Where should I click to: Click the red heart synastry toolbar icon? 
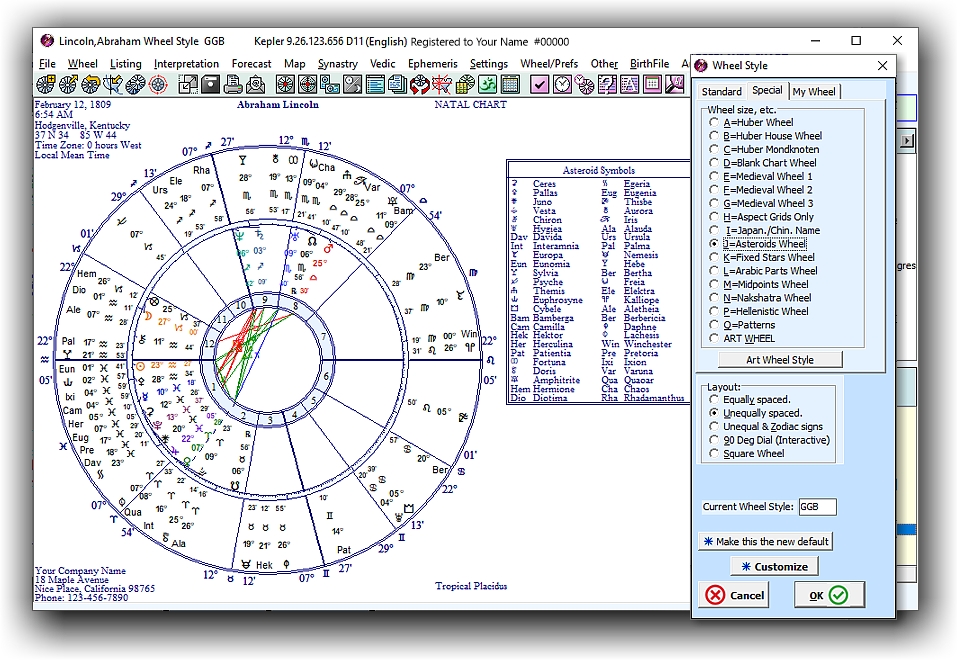(x=420, y=85)
